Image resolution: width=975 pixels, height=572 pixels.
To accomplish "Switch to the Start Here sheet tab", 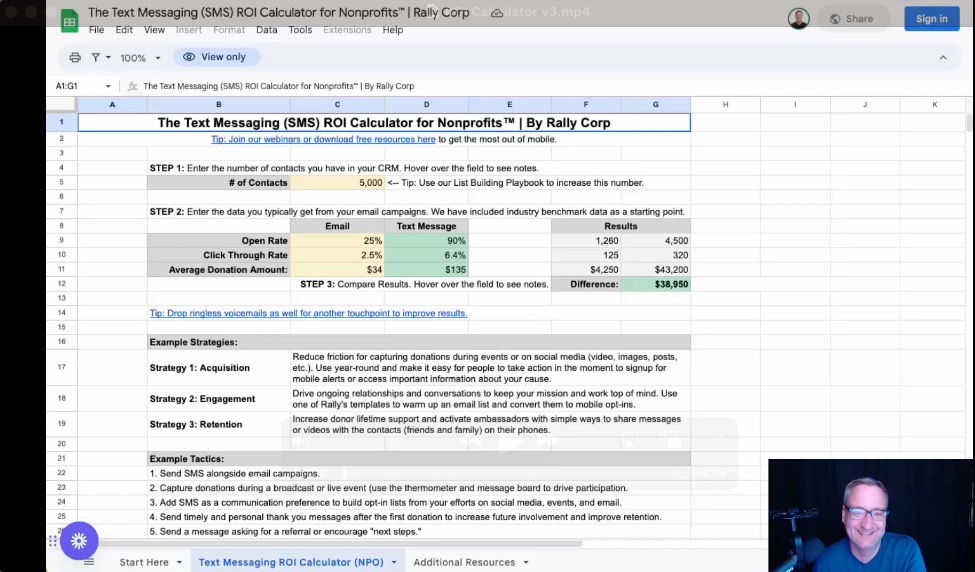I will coord(144,562).
